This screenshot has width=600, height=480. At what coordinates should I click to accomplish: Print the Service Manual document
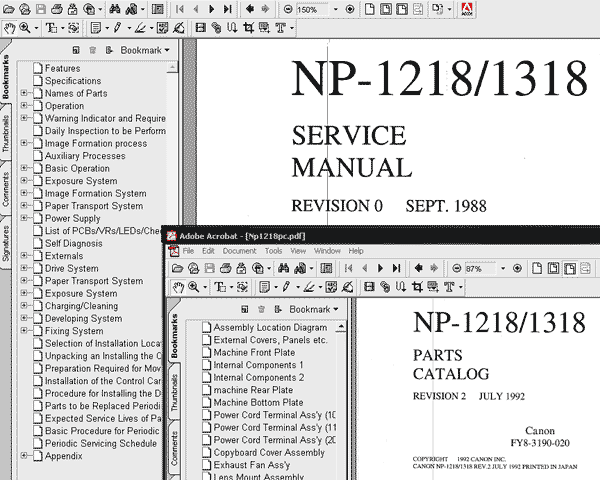[x=57, y=9]
